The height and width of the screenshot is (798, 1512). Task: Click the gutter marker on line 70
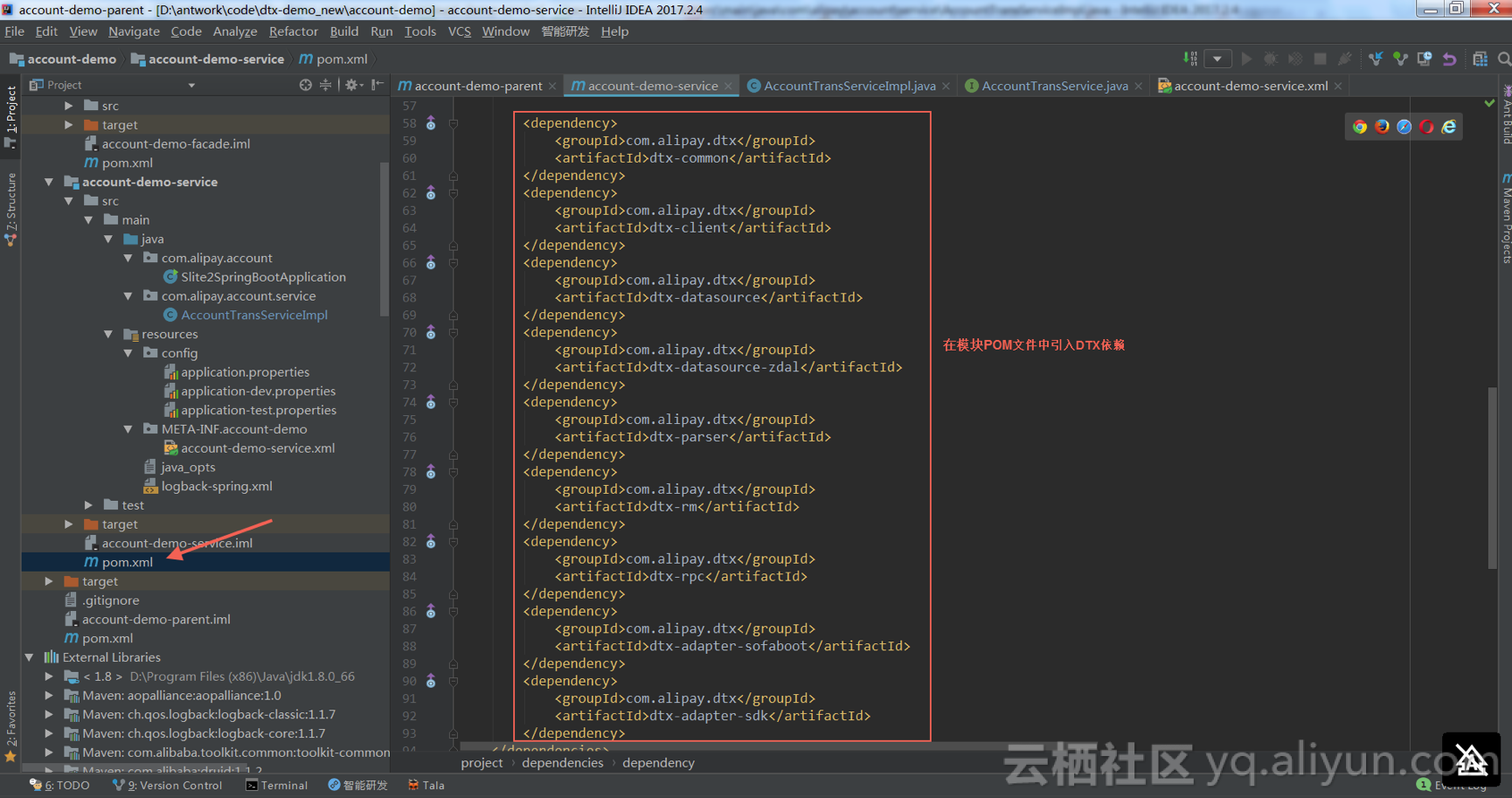pyautogui.click(x=431, y=332)
